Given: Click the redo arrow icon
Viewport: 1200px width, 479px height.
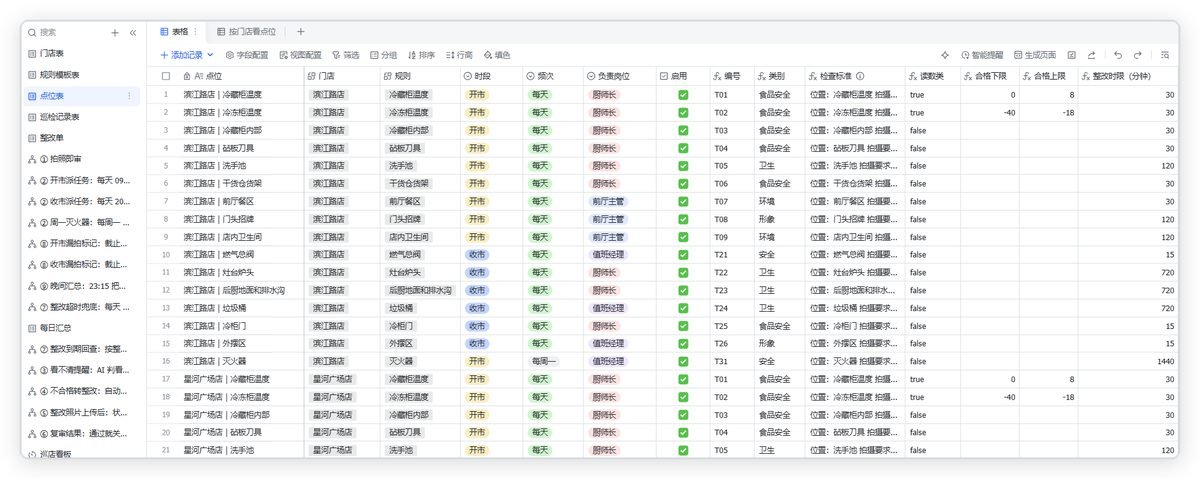Looking at the screenshot, I should click(1138, 55).
